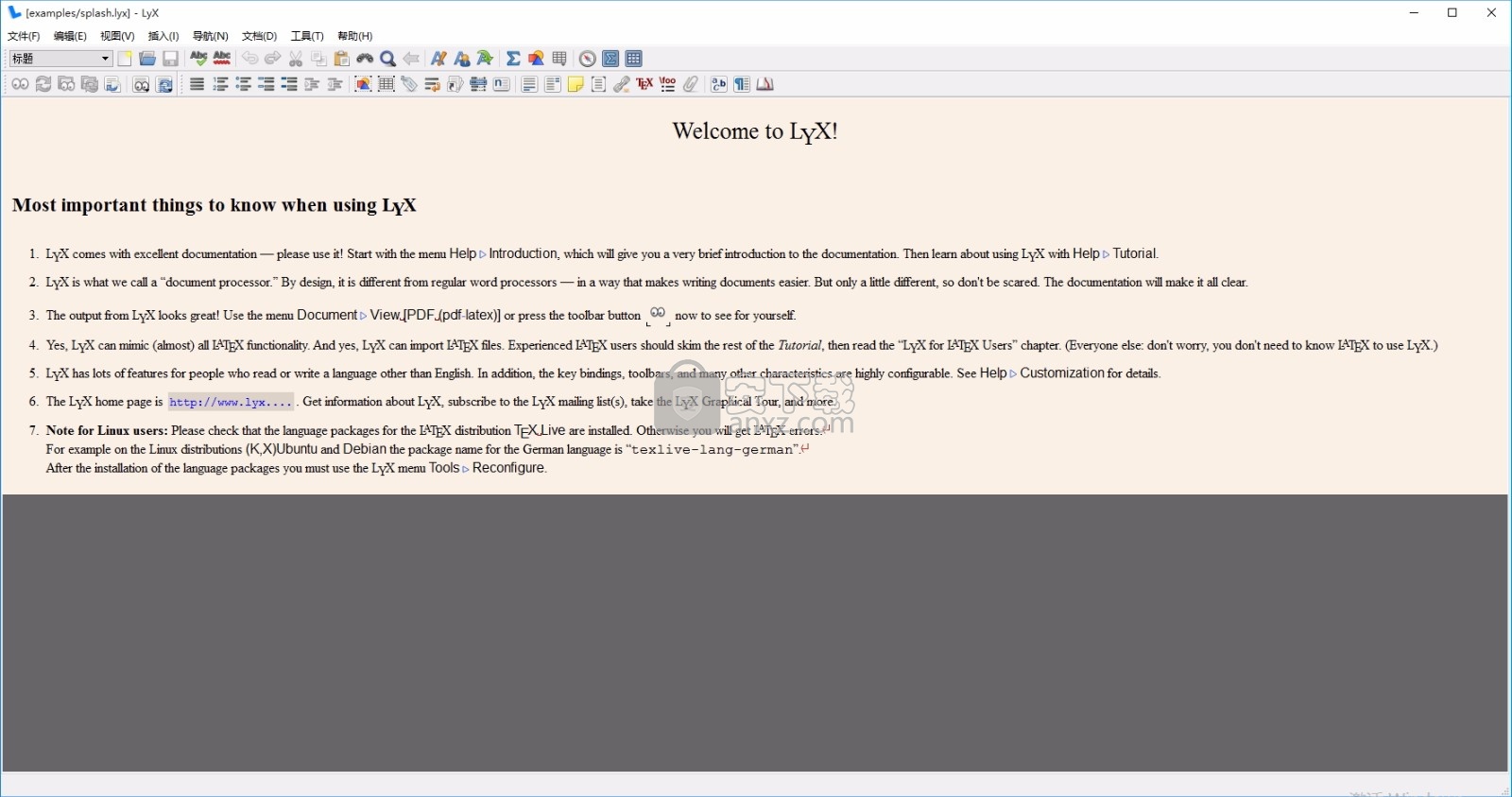
Task: Click the eyes button inset in list item 3
Action: pos(658,314)
